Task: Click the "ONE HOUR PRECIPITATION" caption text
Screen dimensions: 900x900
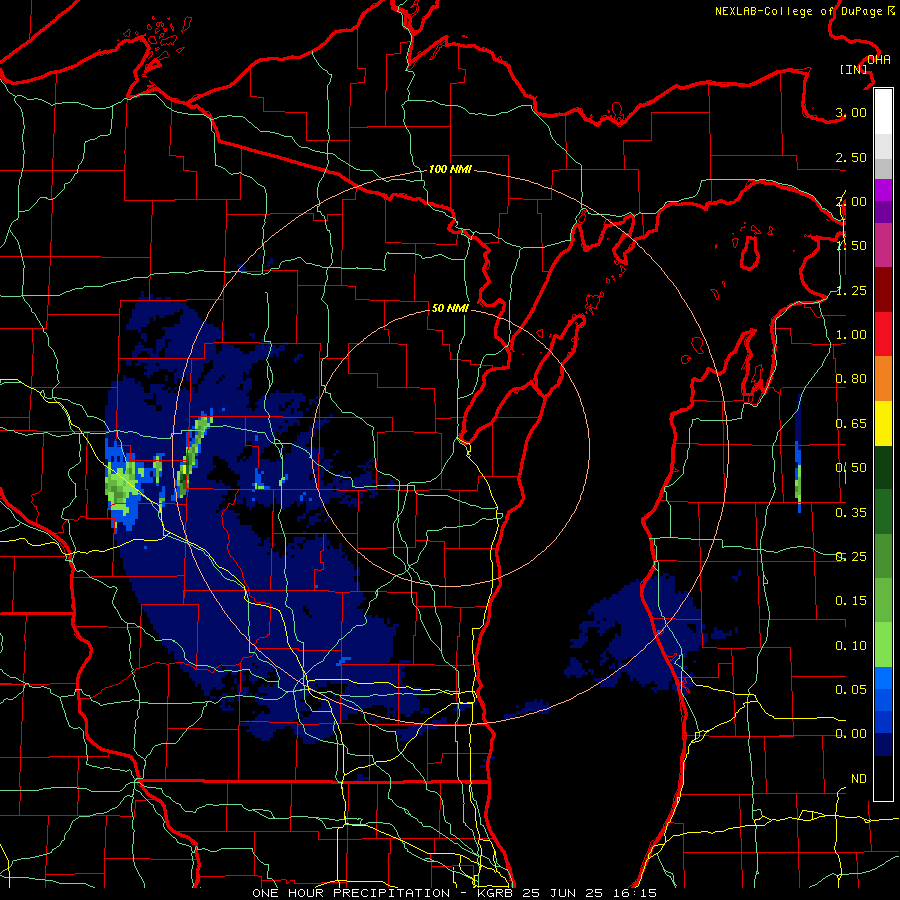Action: pyautogui.click(x=351, y=893)
